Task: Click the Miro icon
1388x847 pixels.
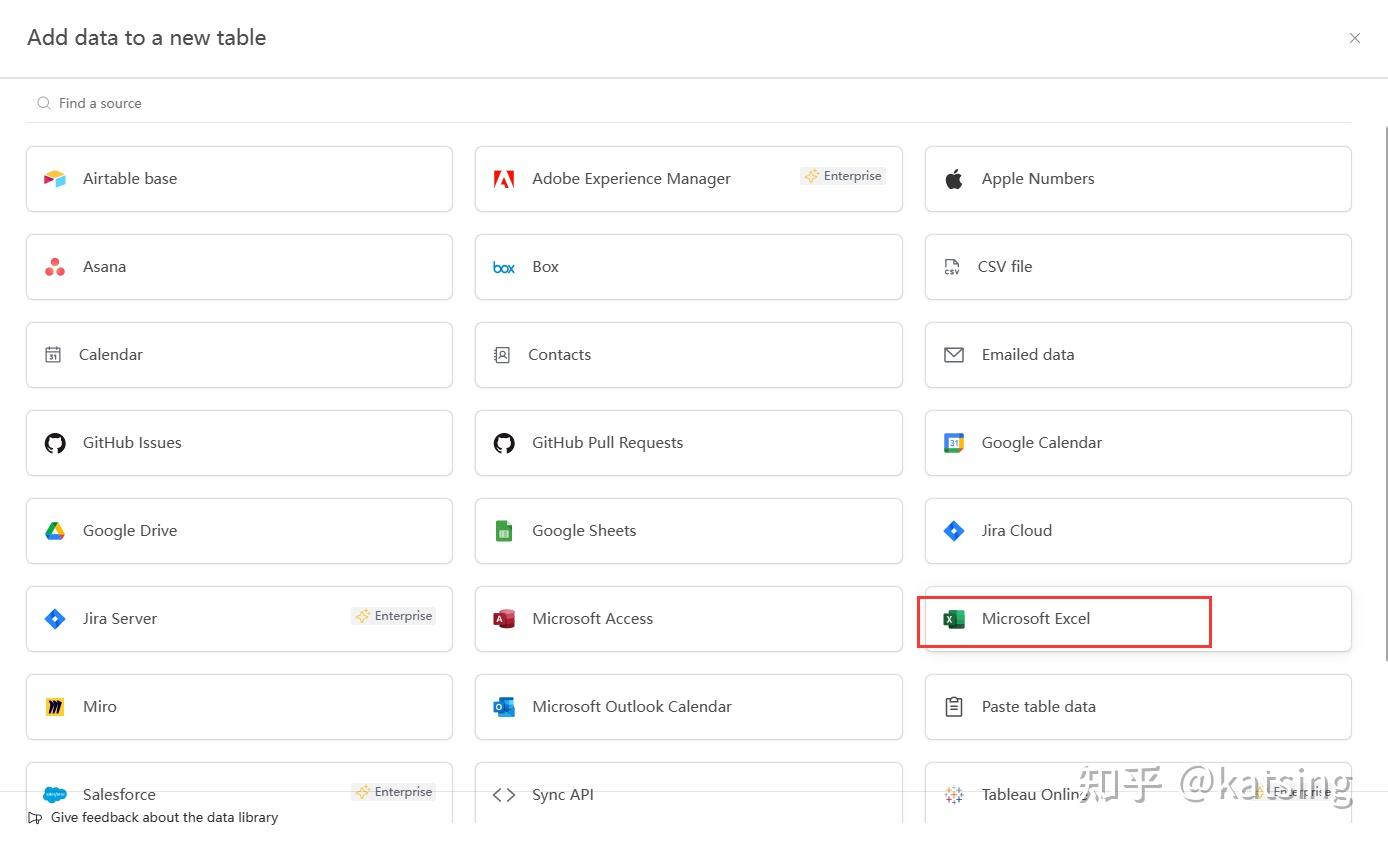Action: click(x=54, y=707)
